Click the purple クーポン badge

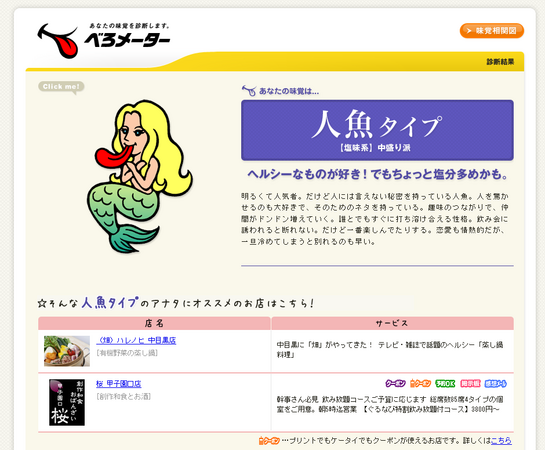pyautogui.click(x=396, y=383)
